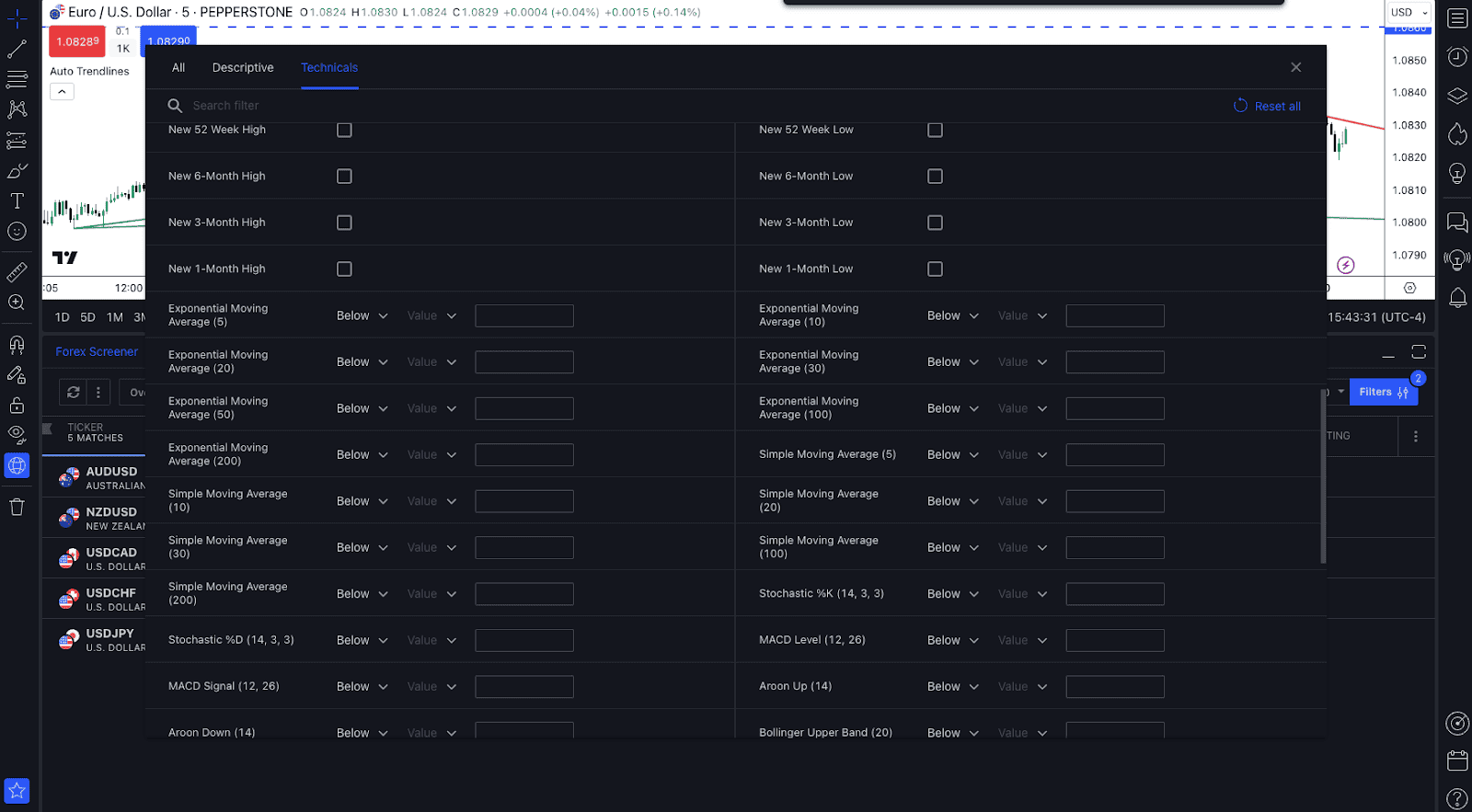Viewport: 1472px width, 812px height.
Task: Select the trend line drawing tool
Action: (17, 49)
